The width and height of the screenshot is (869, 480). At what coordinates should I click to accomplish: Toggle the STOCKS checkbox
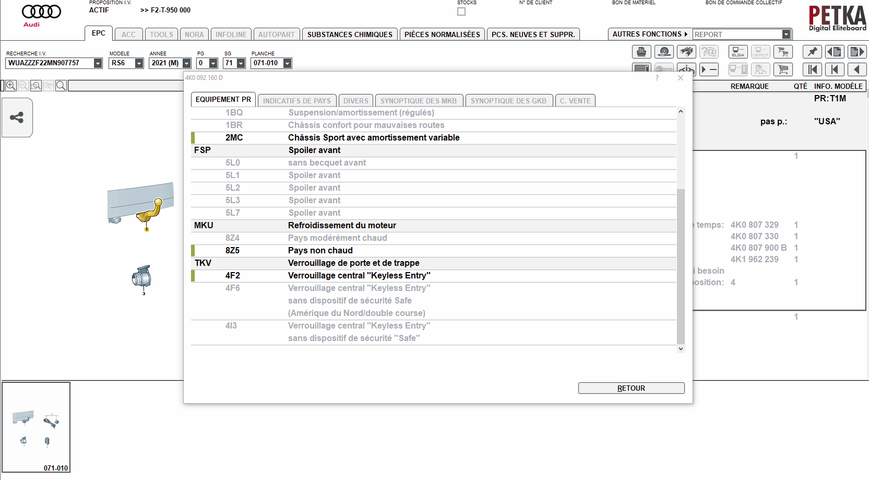461,12
